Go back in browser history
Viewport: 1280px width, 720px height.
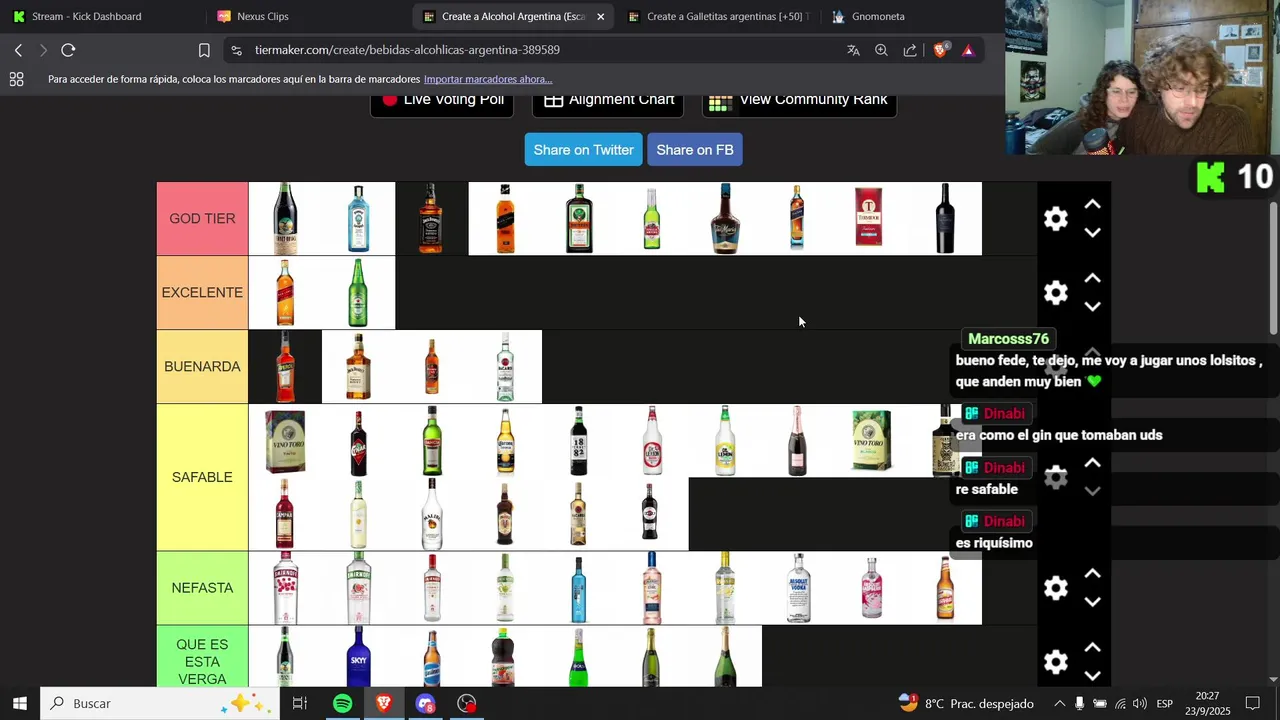pos(18,50)
